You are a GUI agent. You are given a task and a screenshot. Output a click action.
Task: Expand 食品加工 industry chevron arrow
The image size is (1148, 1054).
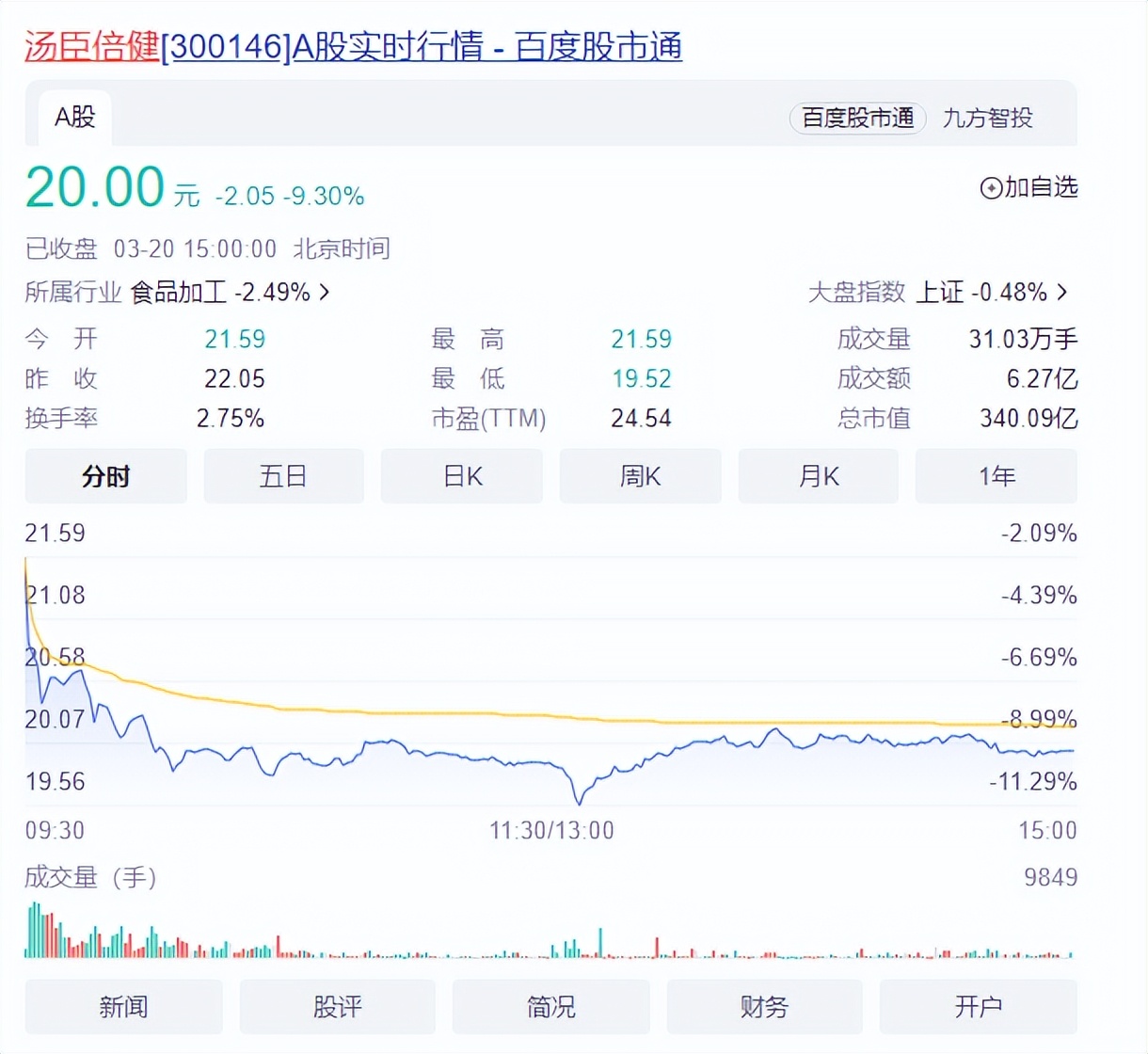pos(325,293)
